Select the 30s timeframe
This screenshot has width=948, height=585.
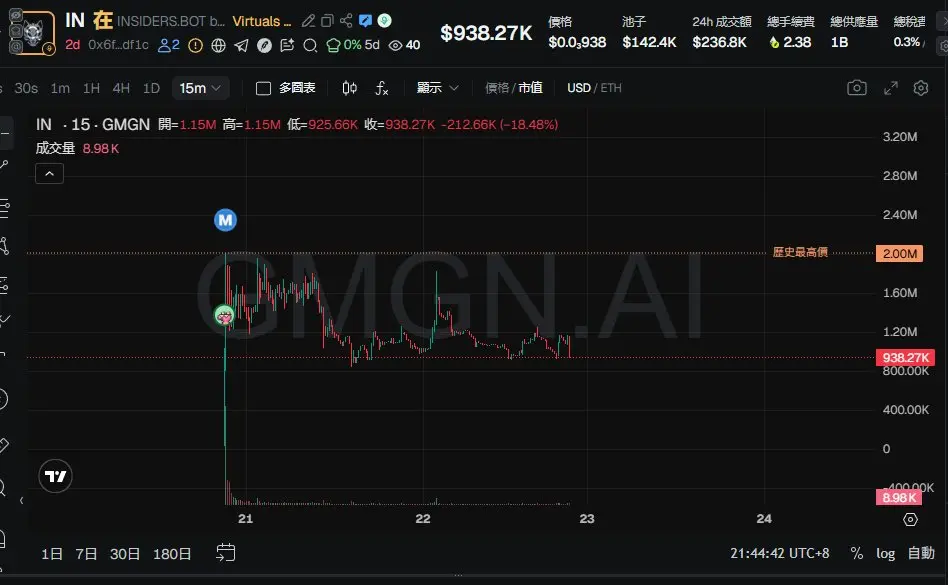tap(26, 88)
